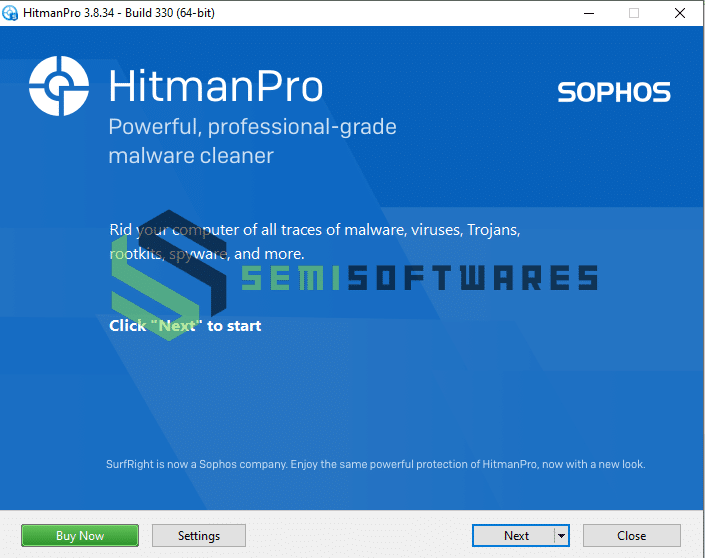Click the HitmanPro crosshair logo
Viewport: 705px width, 558px height.
point(59,86)
